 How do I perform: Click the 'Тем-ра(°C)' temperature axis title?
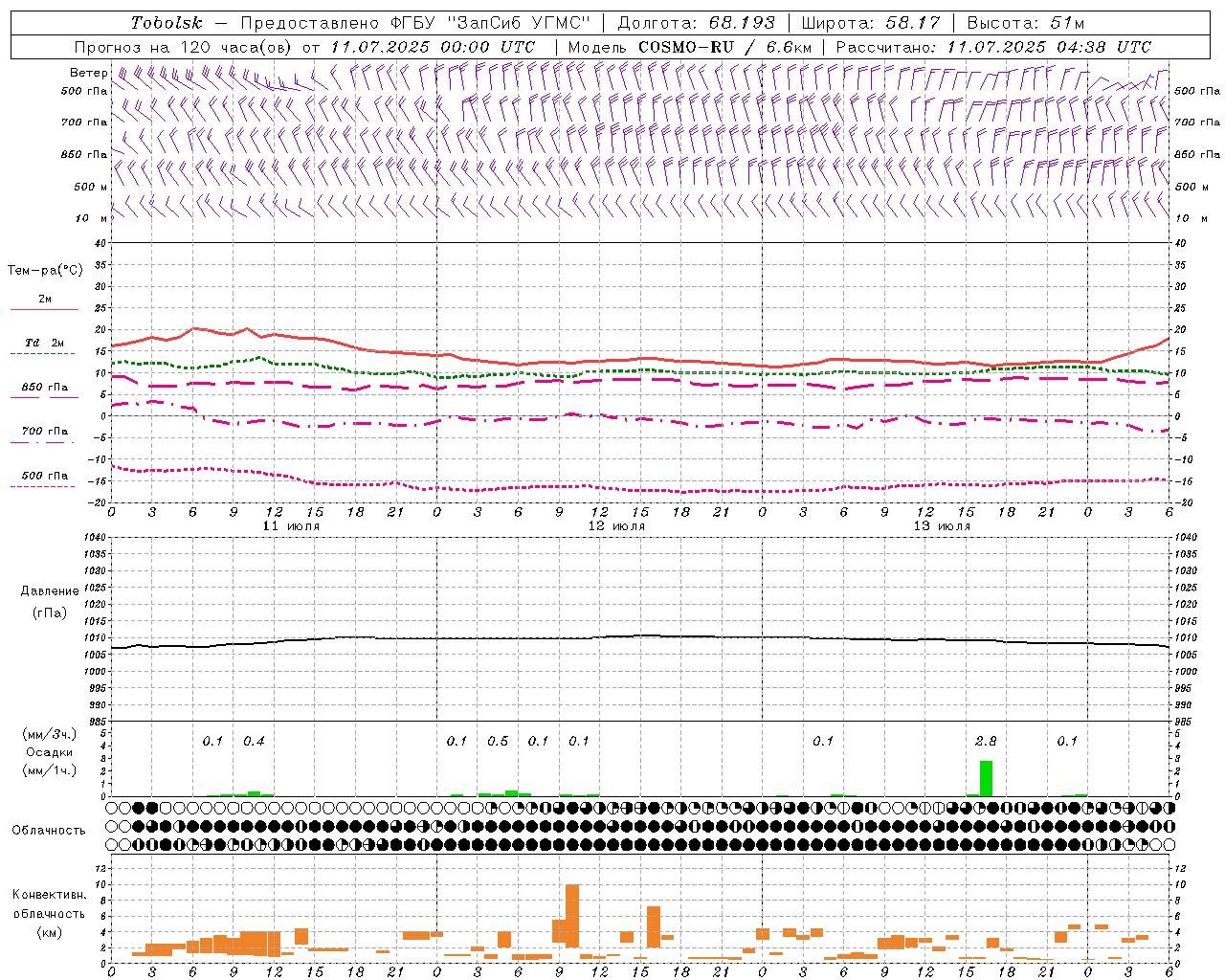click(x=45, y=271)
